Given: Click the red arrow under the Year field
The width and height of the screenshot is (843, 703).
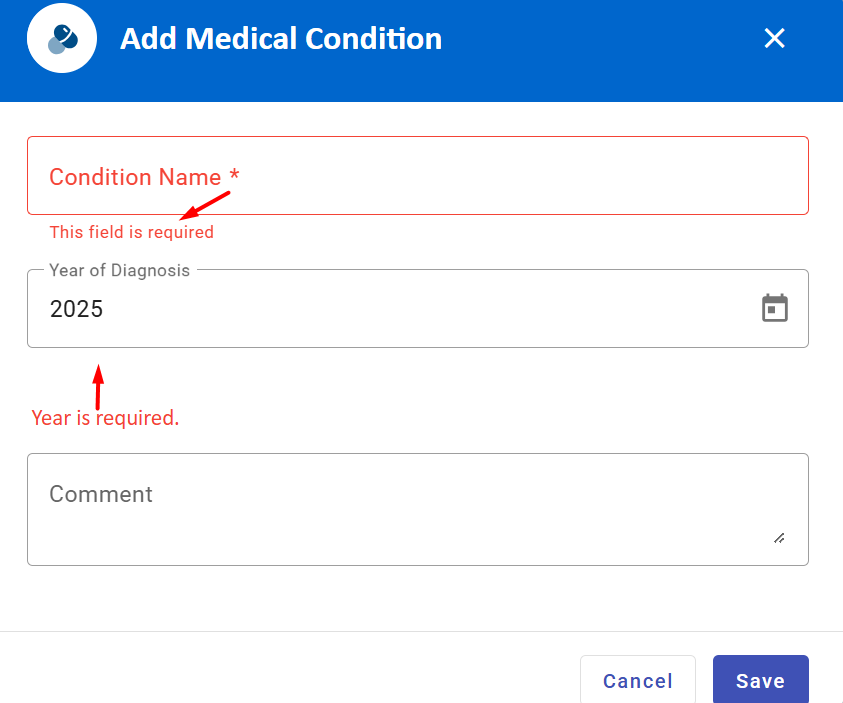Looking at the screenshot, I should click(98, 387).
